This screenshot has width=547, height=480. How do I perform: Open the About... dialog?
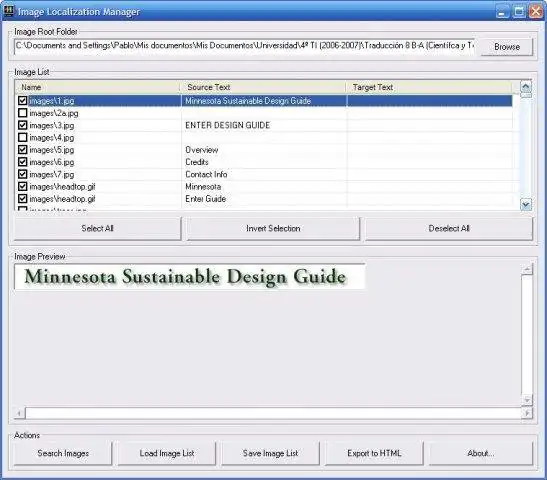coord(481,453)
